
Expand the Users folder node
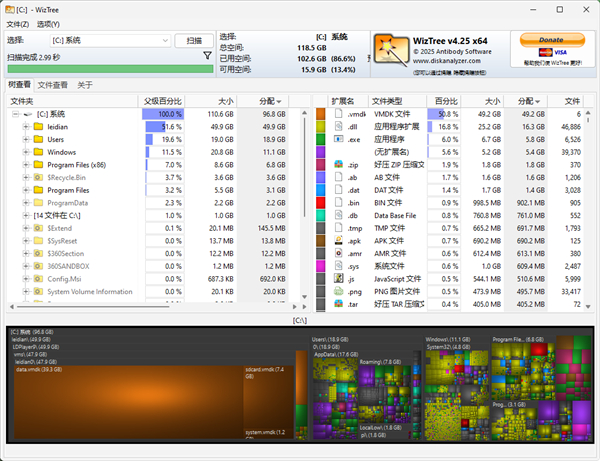click(26, 140)
